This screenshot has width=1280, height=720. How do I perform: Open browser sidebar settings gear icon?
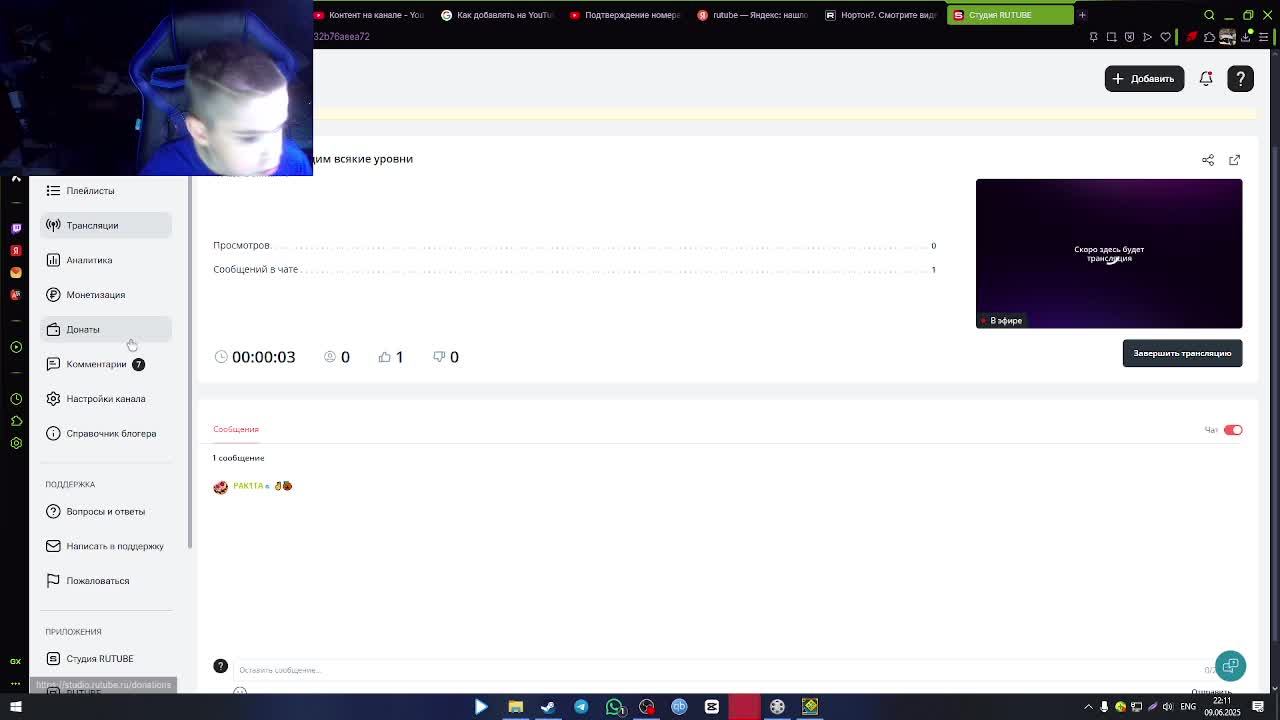point(16,443)
